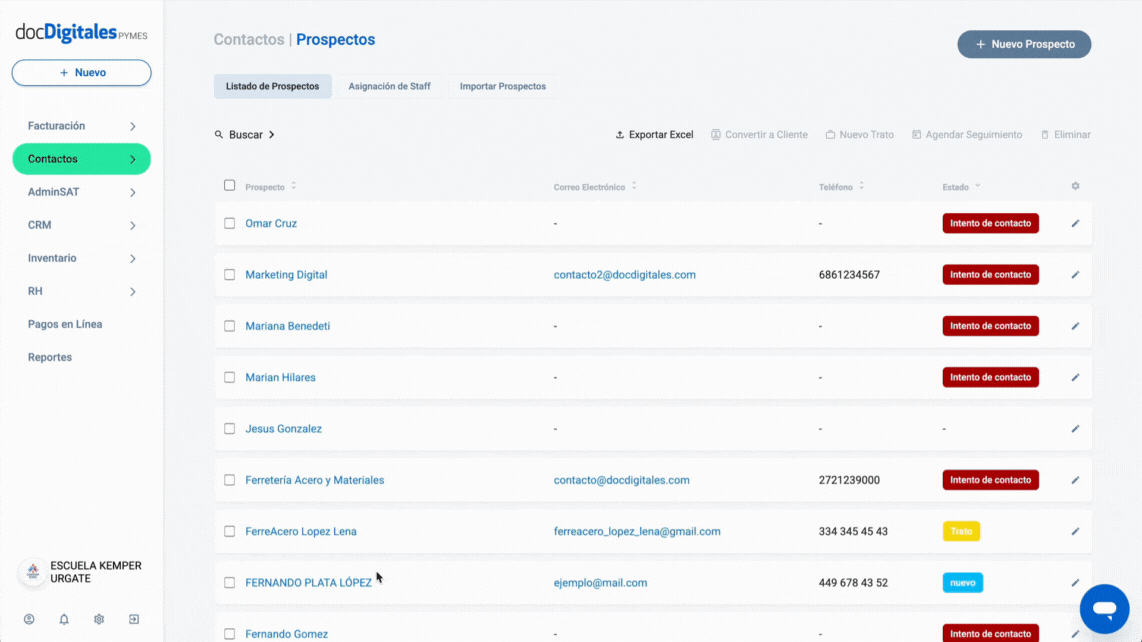
Task: Open notifications bell icon
Action: pyautogui.click(x=64, y=619)
